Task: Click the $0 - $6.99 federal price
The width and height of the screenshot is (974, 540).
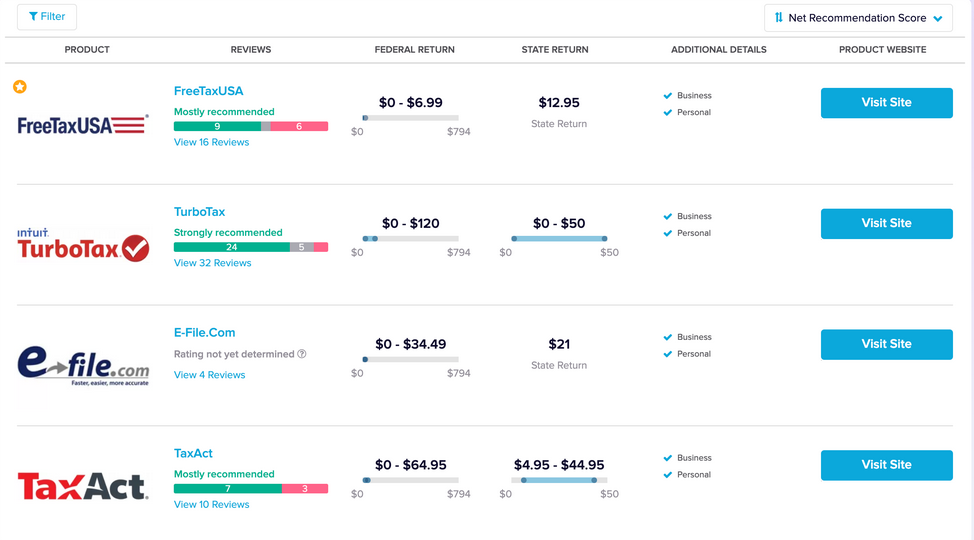Action: [411, 103]
